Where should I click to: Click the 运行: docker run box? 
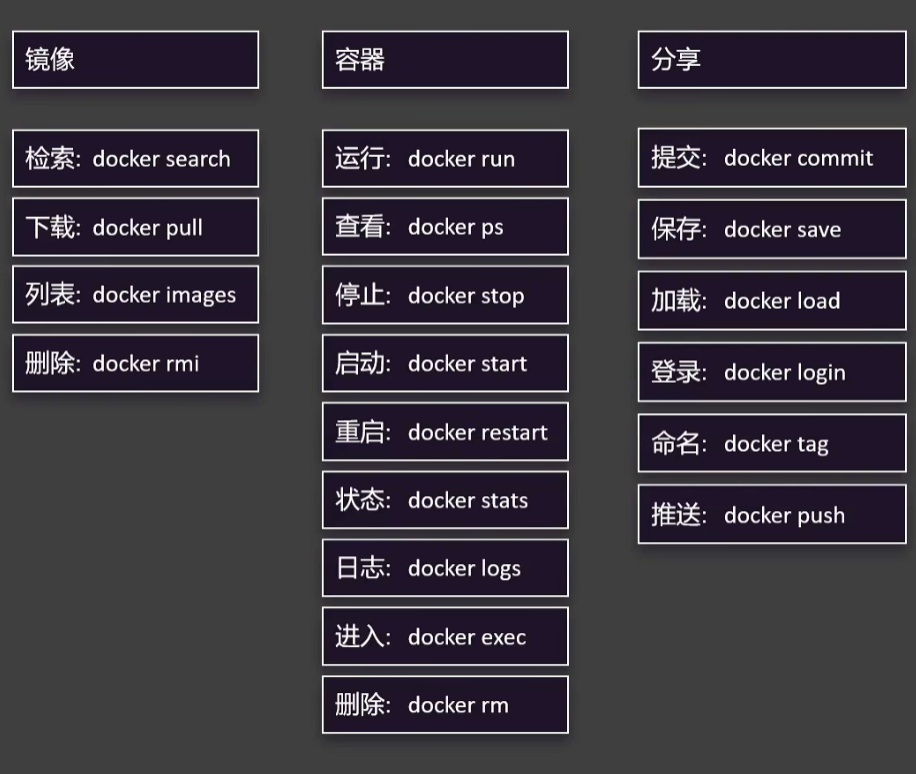(445, 158)
